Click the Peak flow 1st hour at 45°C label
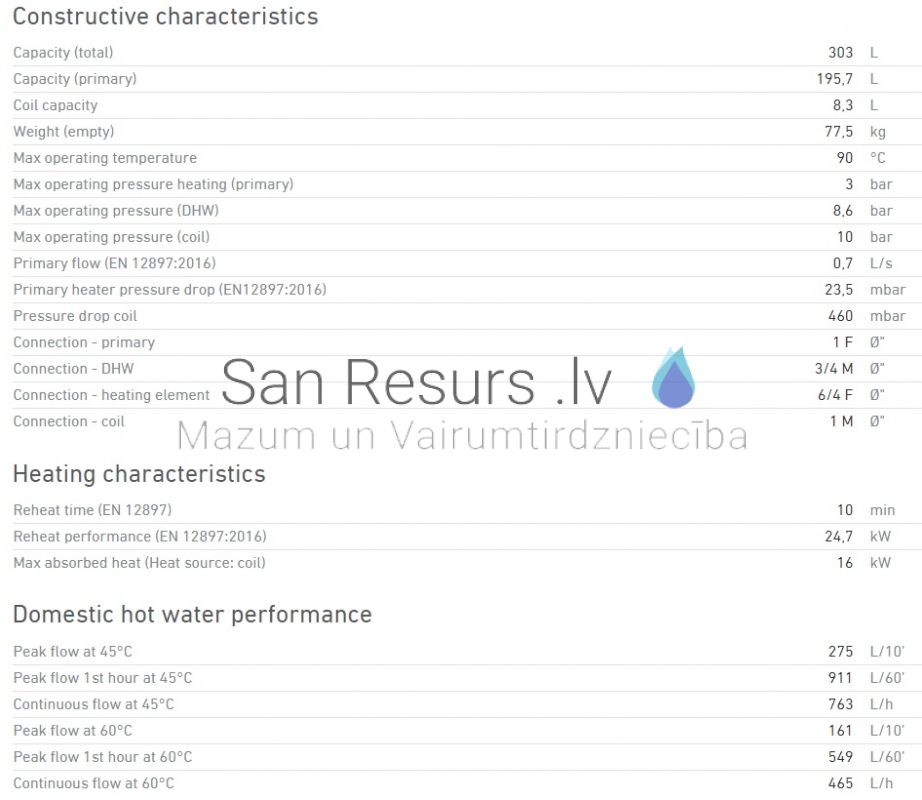The height and width of the screenshot is (800, 922). tap(102, 678)
